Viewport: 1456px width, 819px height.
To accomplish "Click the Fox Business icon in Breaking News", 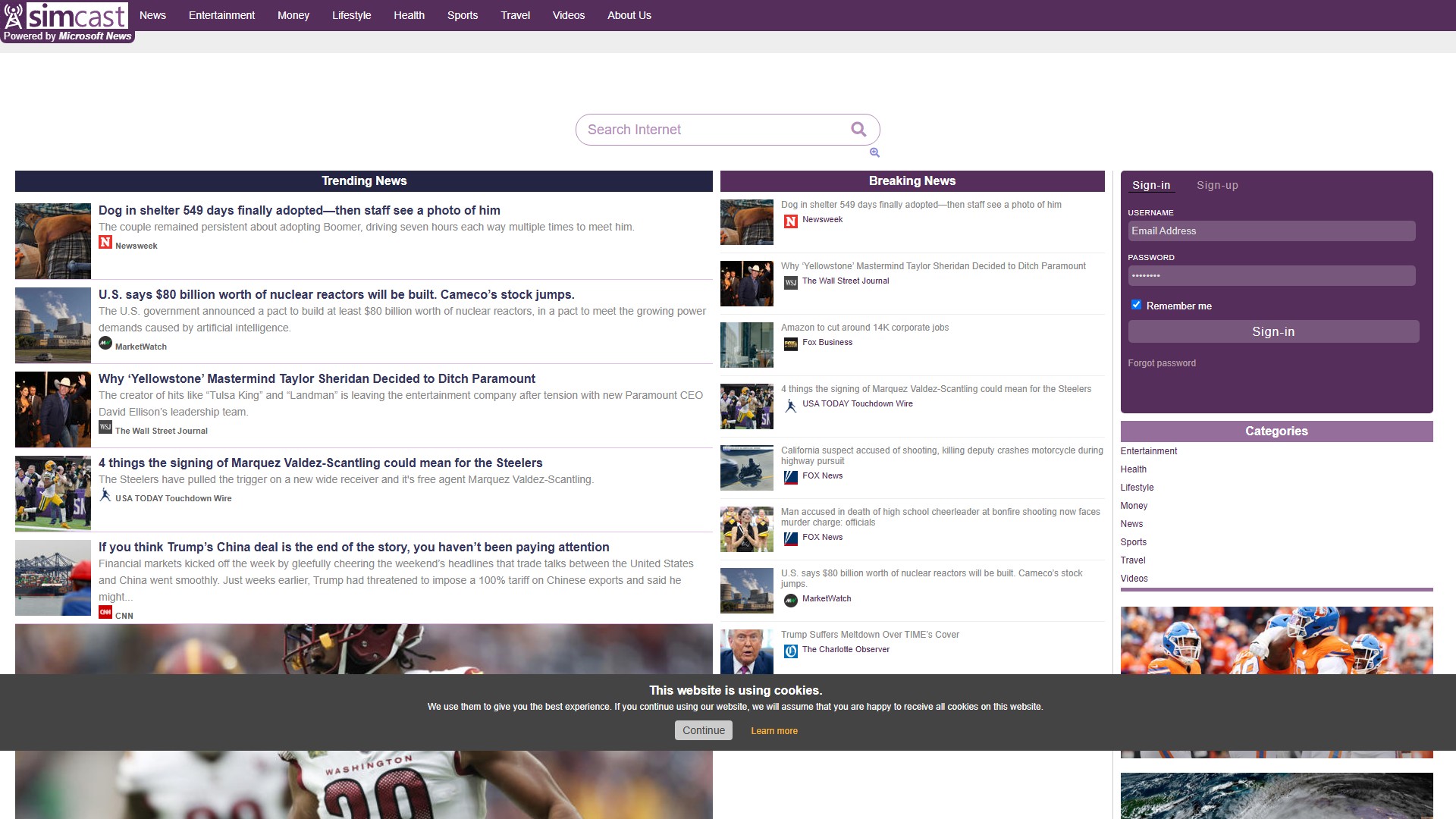I will click(791, 344).
